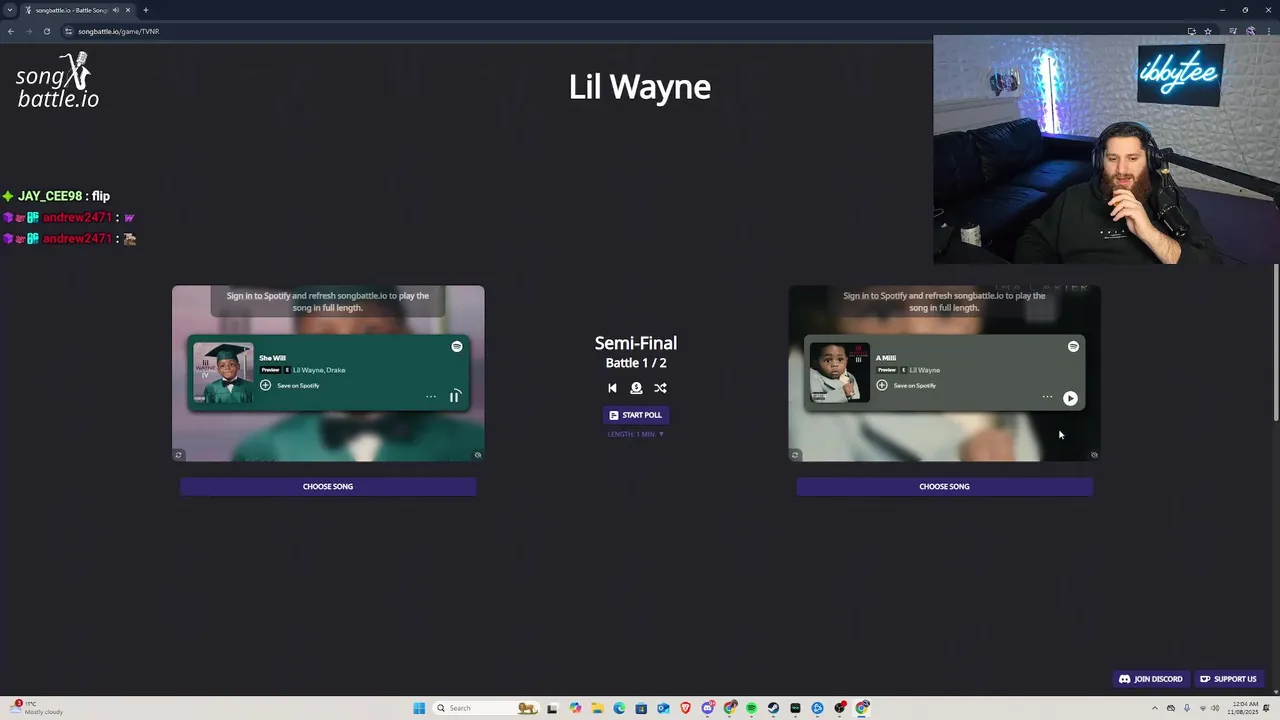
Task: Play the A Milli song preview
Action: 1070,398
